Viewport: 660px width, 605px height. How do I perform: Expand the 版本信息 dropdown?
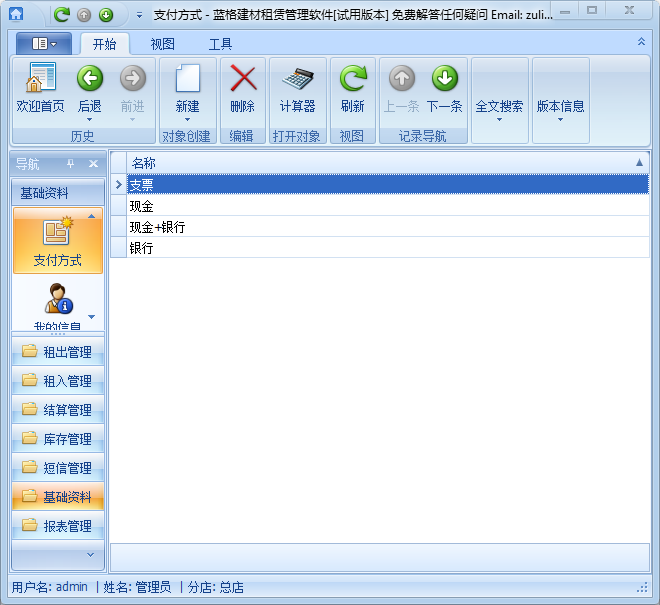[x=560, y=108]
